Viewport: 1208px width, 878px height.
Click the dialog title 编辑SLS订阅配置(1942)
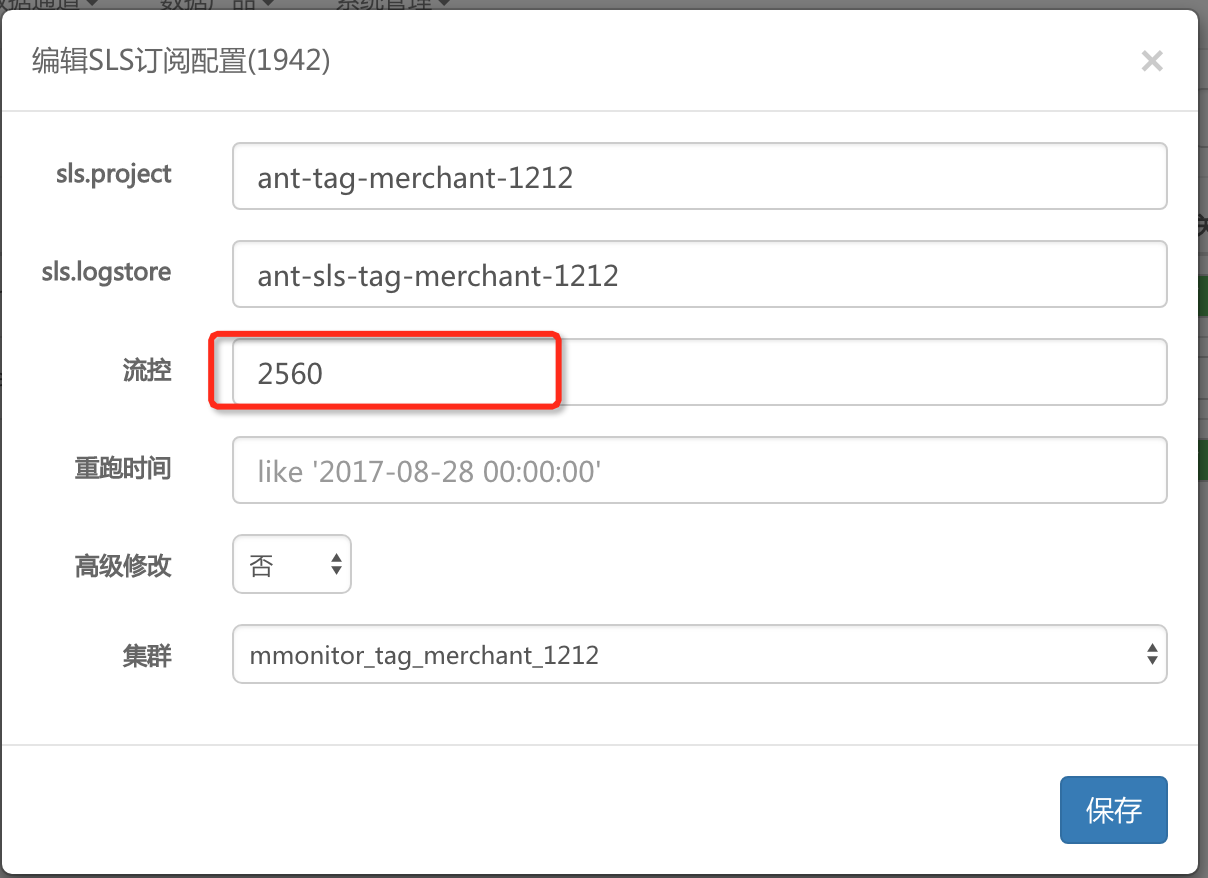point(181,61)
